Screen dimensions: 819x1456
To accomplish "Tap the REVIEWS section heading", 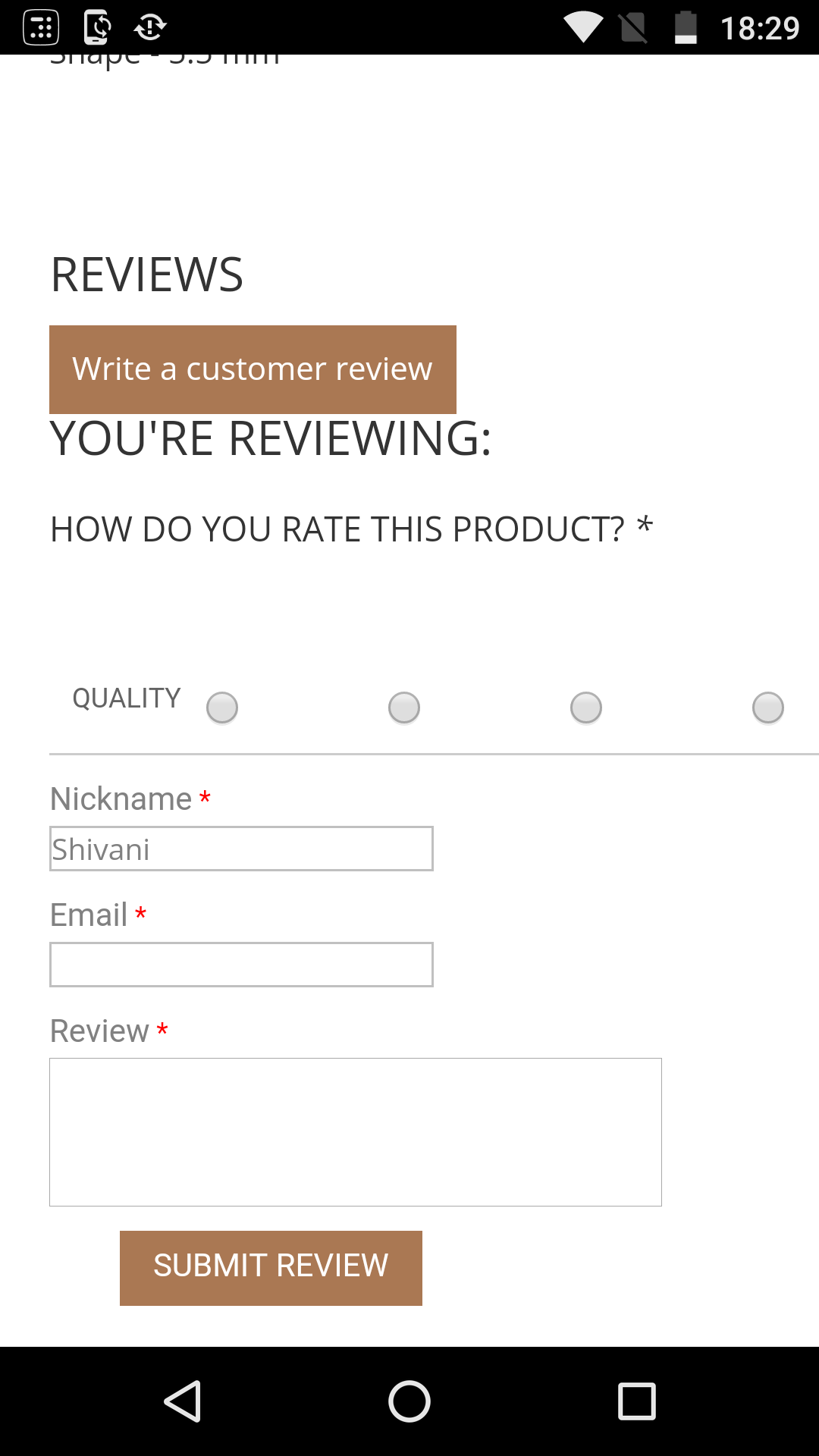I will pos(147,275).
